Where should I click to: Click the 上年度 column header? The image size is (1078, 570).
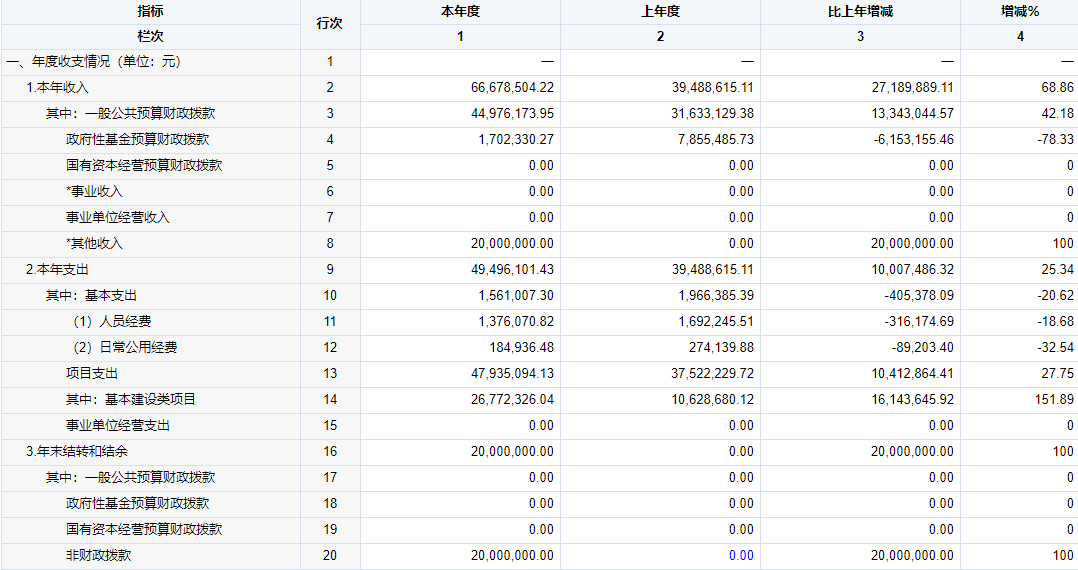[x=660, y=12]
